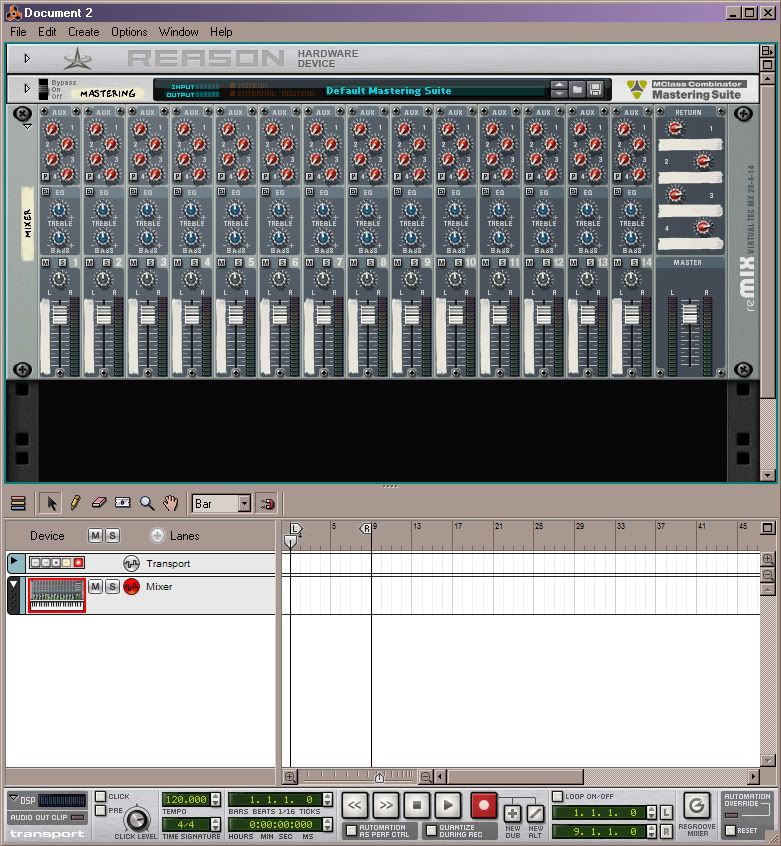
Task: Click the channel 7 level fader
Action: (323, 315)
